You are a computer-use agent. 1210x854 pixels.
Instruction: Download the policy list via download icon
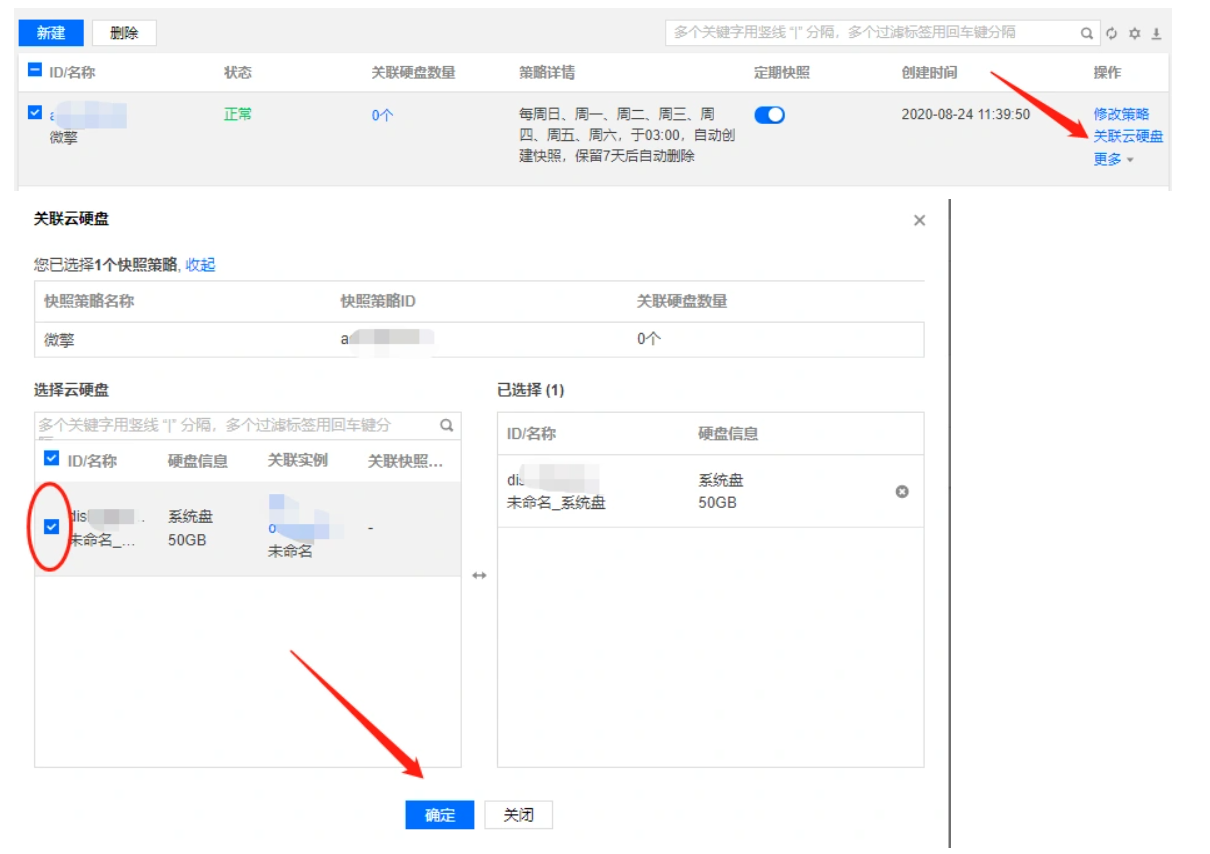(1156, 33)
